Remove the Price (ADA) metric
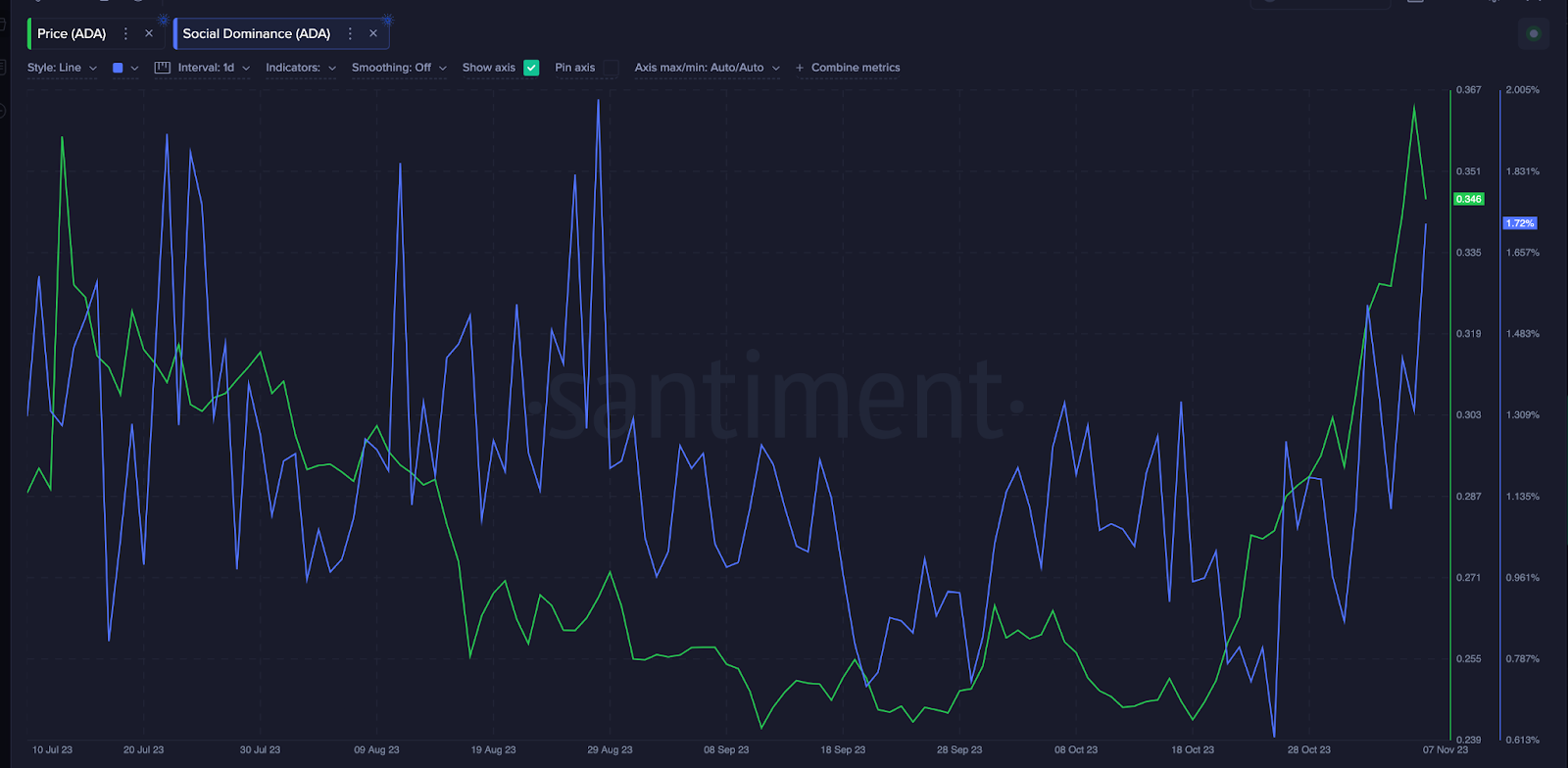The image size is (1568, 768). (149, 33)
